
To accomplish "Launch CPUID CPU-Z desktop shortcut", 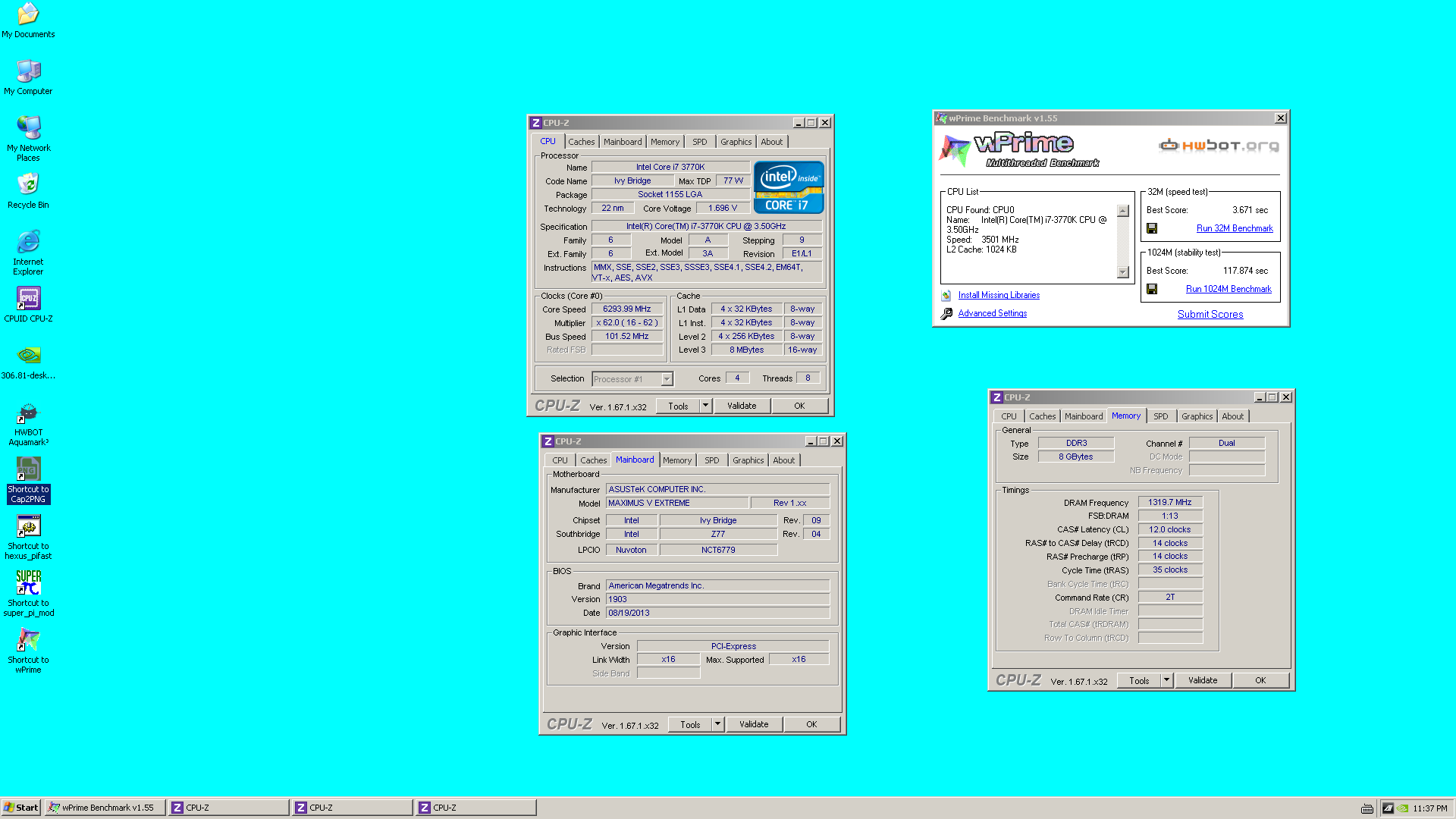I will [x=28, y=305].
